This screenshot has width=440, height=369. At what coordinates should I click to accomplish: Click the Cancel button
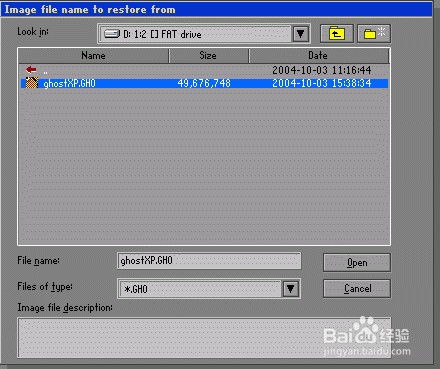357,288
